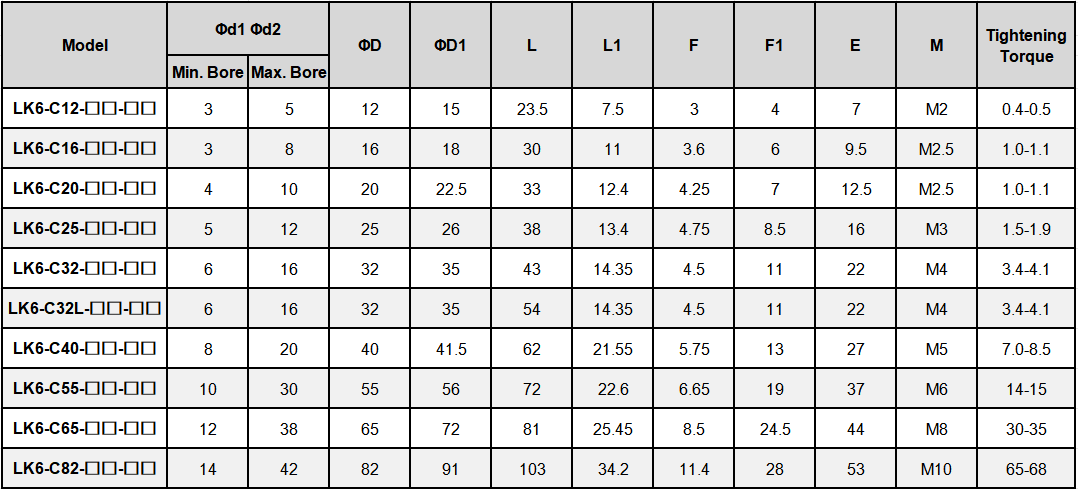This screenshot has height=489, width=1078.
Task: Click the Φd1 Φd2 merged header
Action: (x=248, y=29)
